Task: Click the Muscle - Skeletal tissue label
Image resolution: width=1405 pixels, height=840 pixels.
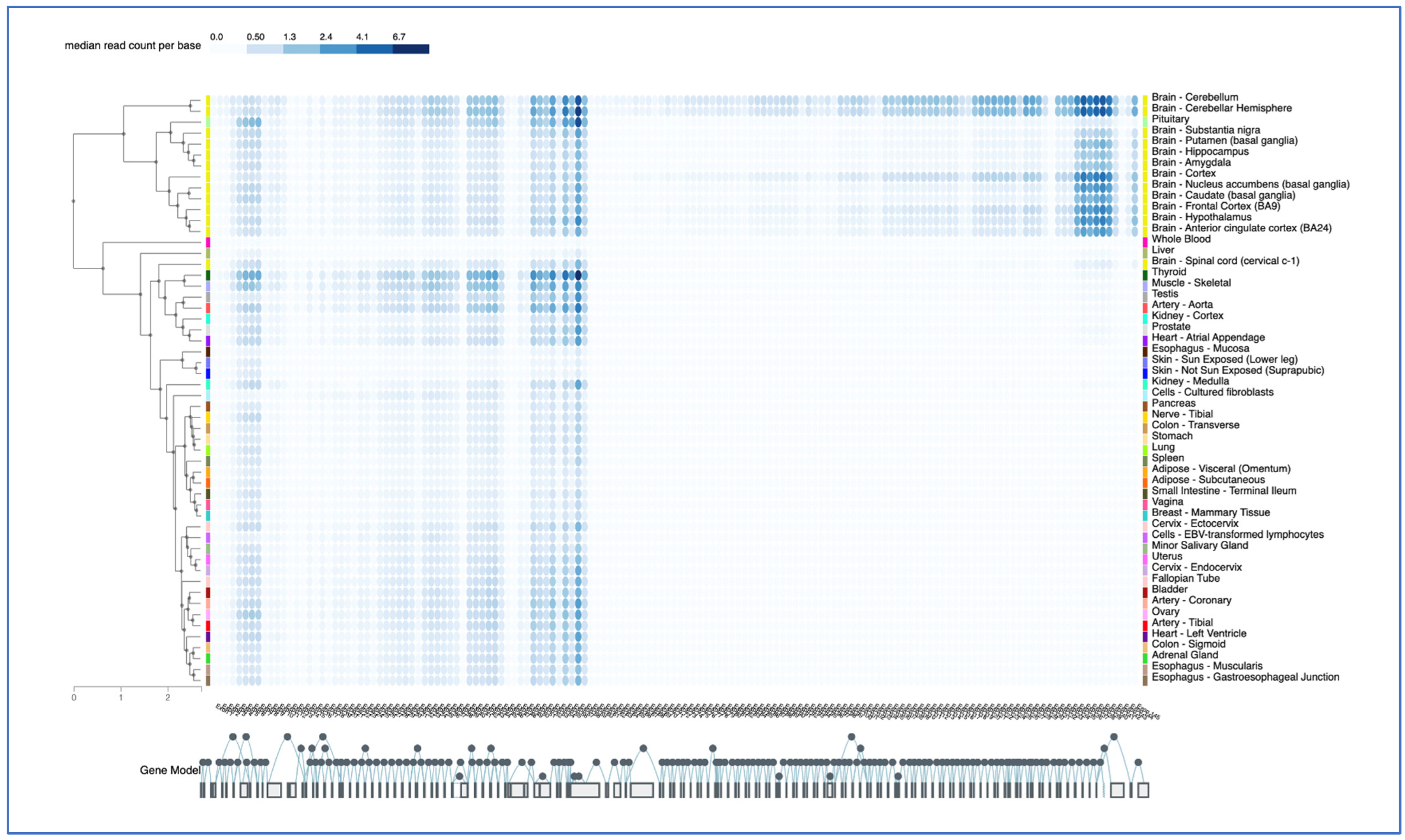Action: click(1192, 282)
